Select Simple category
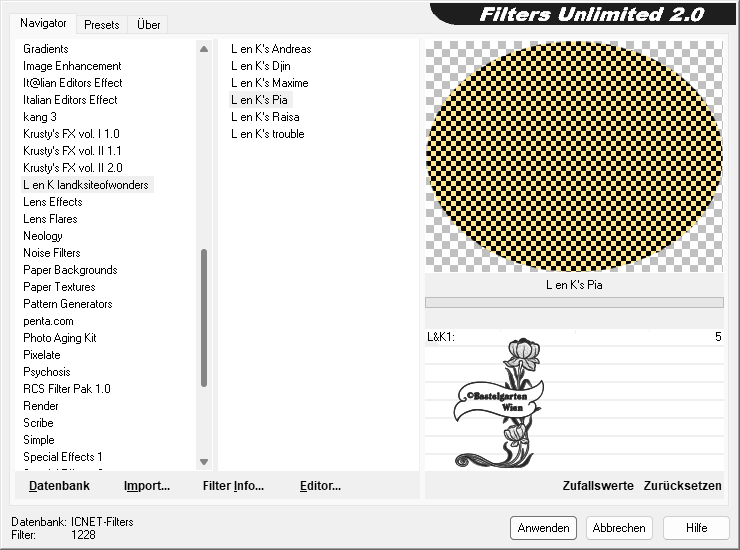 (39, 440)
